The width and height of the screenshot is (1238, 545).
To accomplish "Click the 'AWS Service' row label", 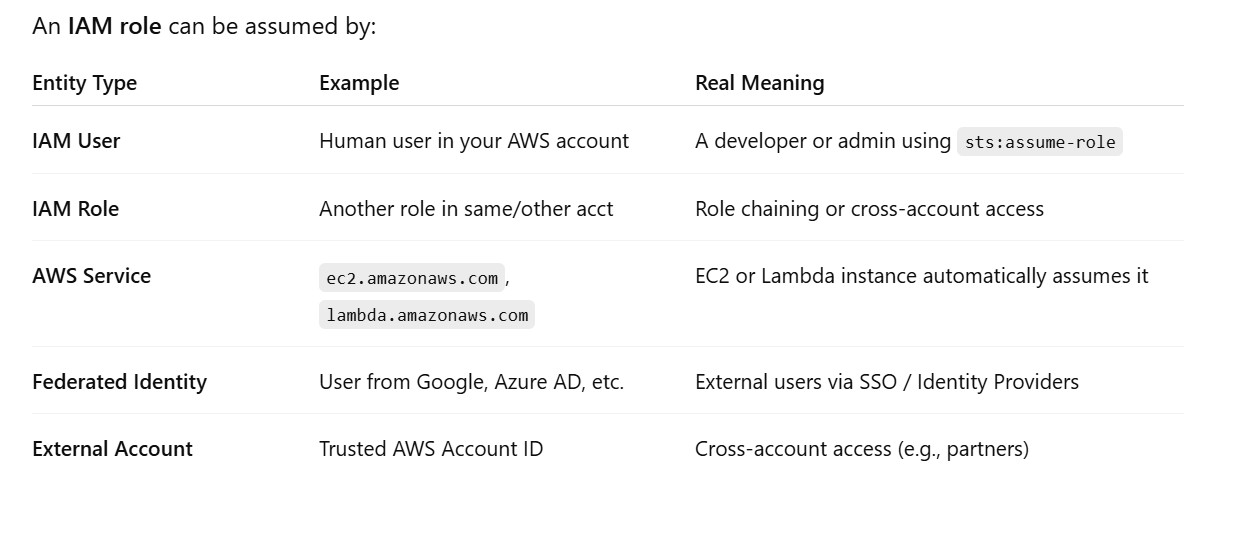I will (x=91, y=276).
